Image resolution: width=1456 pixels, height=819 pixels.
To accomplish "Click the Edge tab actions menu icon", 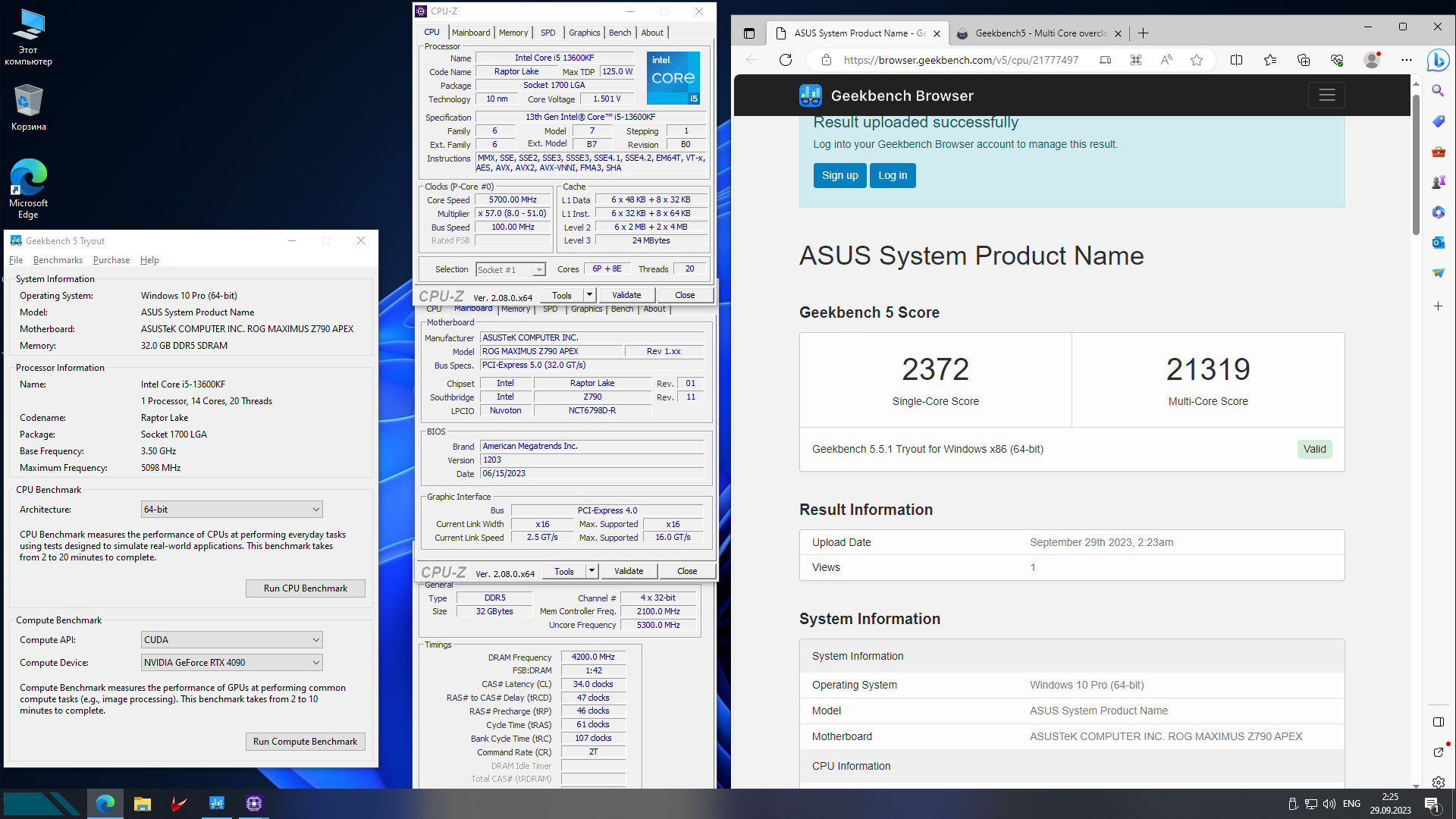I will (749, 33).
